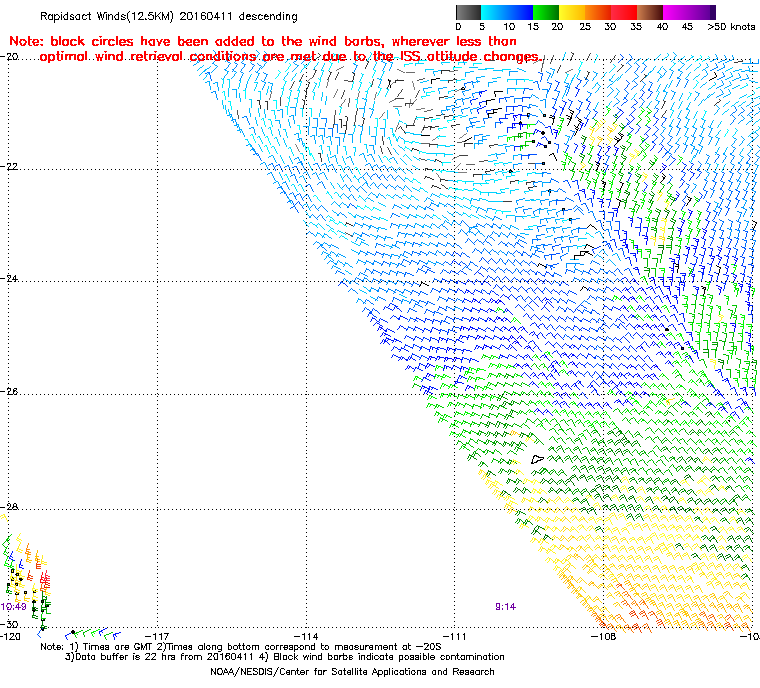Click the NOAA/NESDIS Center for Satellite Applications credit
The height and width of the screenshot is (688, 760).
(x=352, y=672)
